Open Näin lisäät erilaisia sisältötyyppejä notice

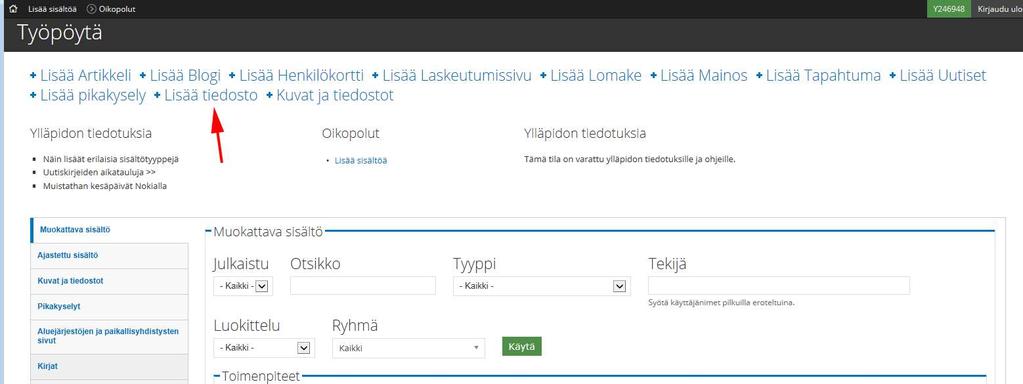(x=111, y=159)
